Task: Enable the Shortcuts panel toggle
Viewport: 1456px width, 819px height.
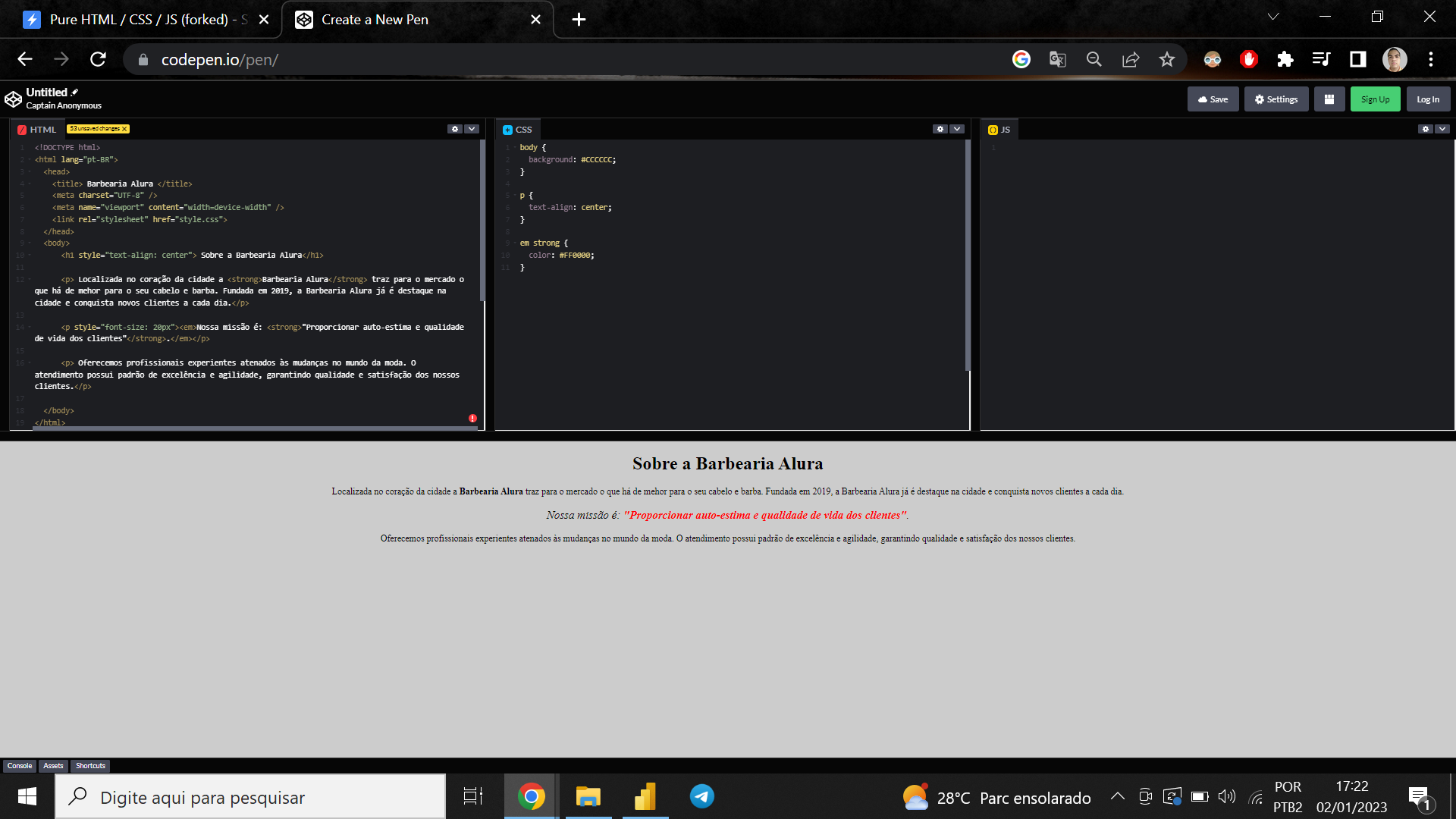Action: point(89,765)
